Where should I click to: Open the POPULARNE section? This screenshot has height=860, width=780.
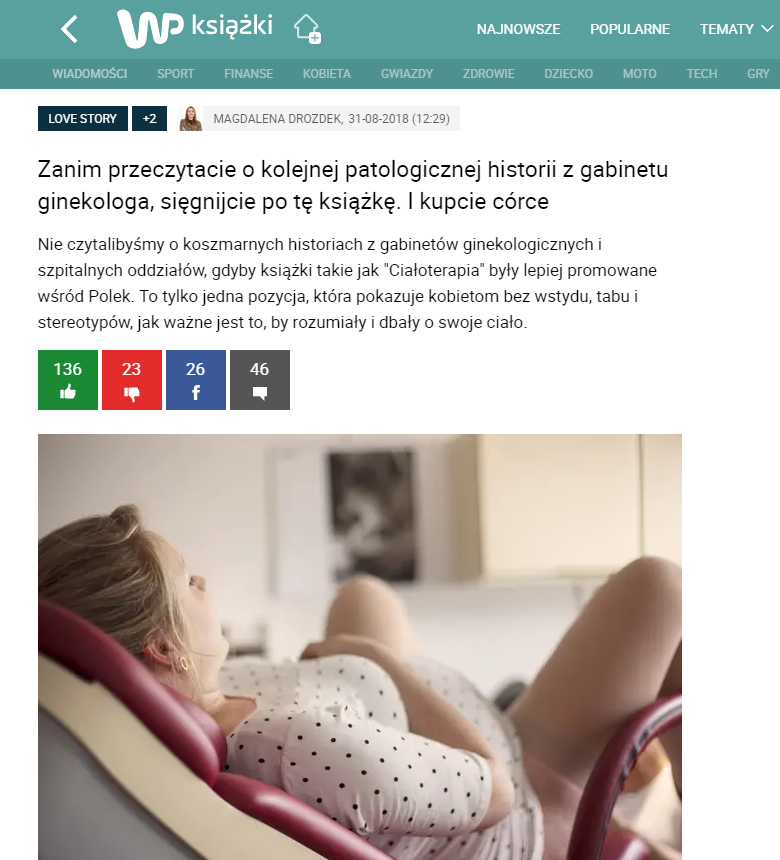(x=630, y=29)
